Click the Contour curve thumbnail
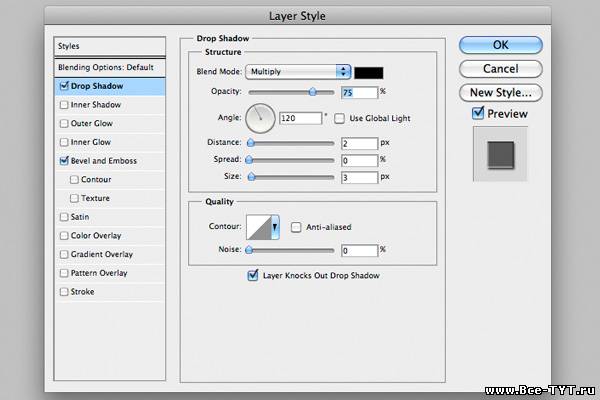Image resolution: width=600 pixels, height=400 pixels. tap(259, 227)
